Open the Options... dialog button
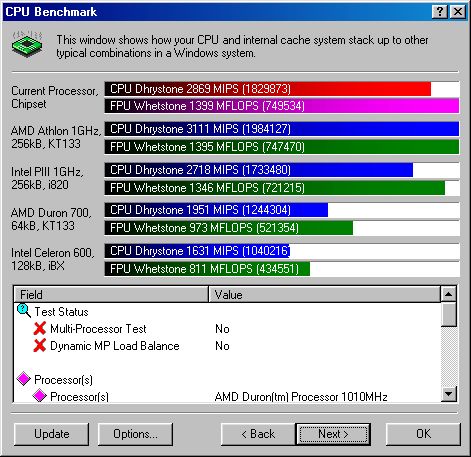 [135, 434]
